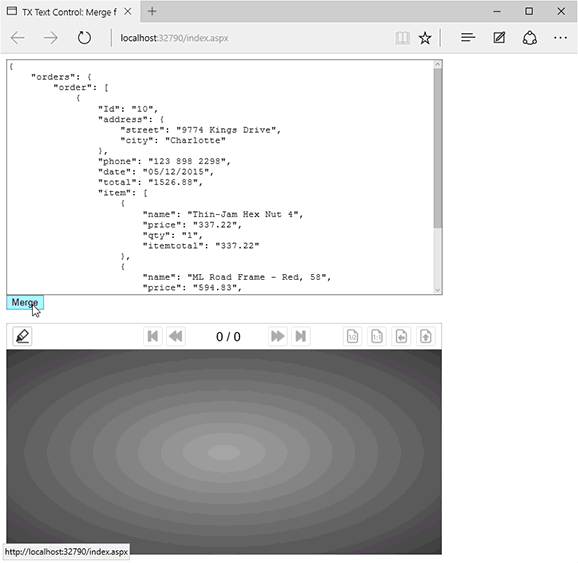The width and height of the screenshot is (578, 563).
Task: Open the browser more actions menu
Action: [560, 37]
